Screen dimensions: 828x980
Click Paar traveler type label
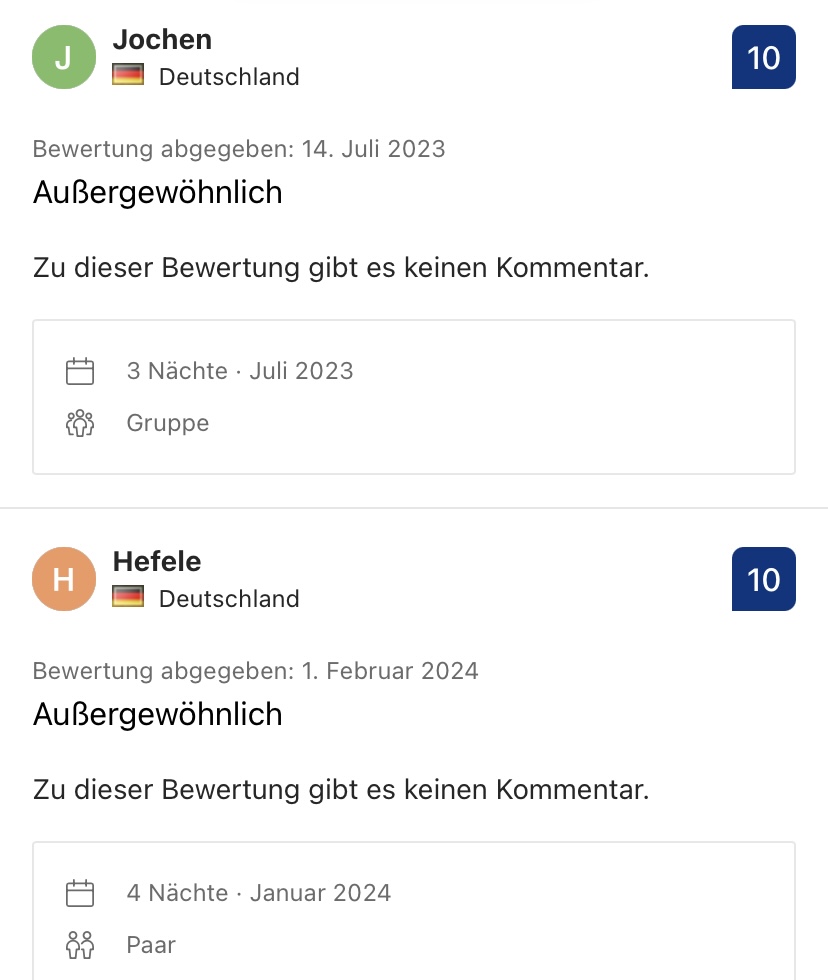(151, 945)
